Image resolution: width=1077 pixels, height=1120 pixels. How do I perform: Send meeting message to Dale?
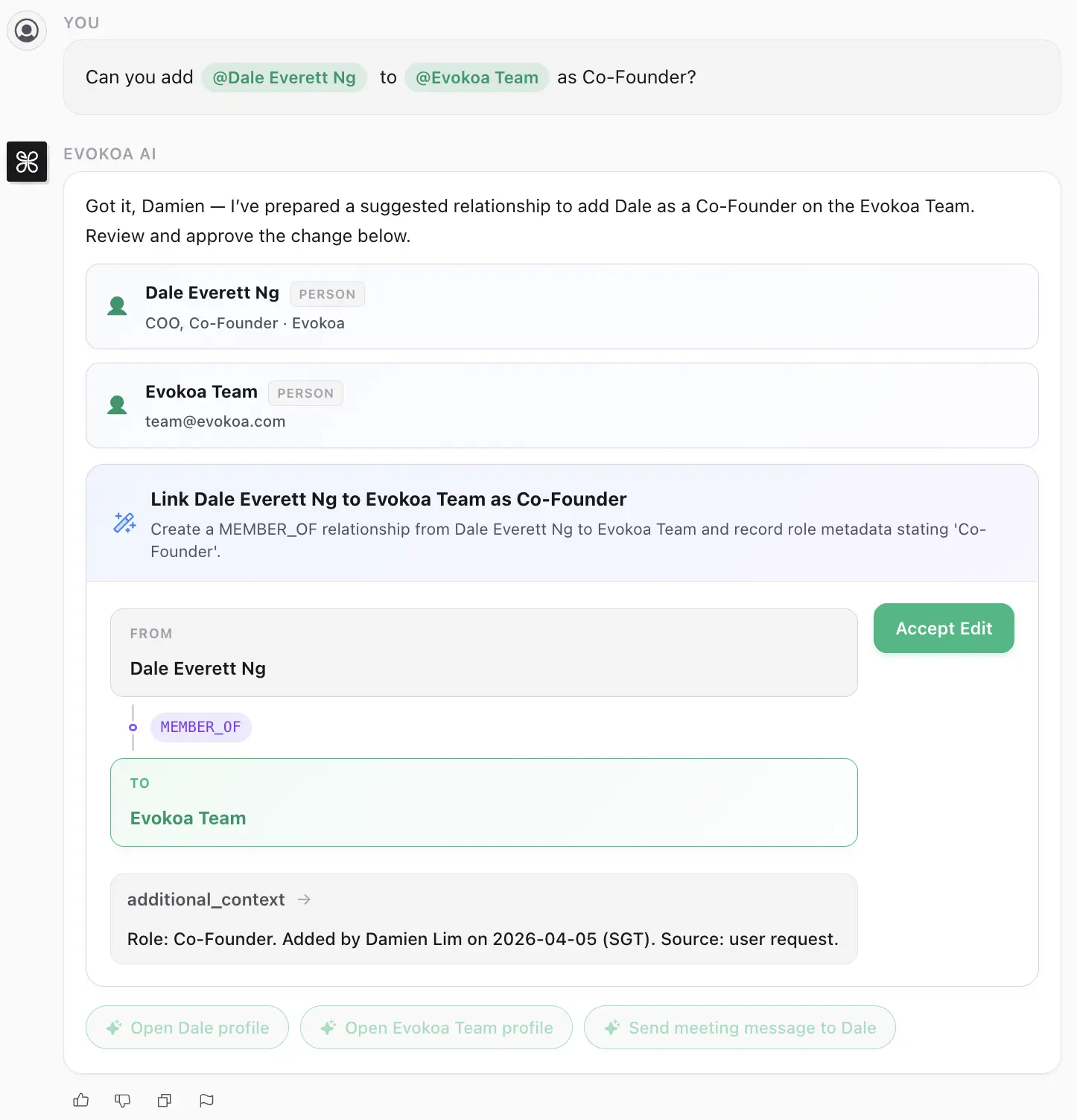tap(739, 1028)
